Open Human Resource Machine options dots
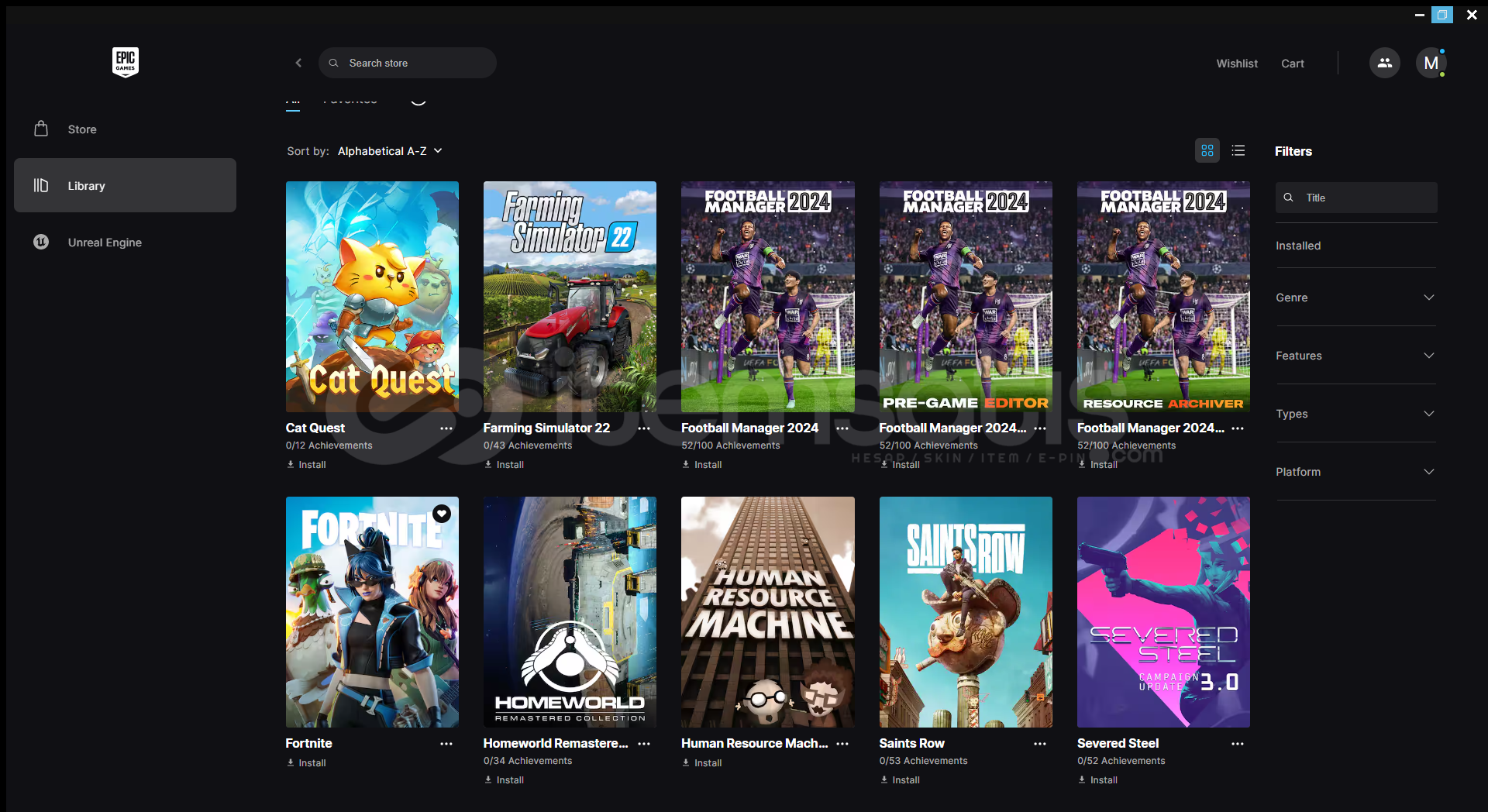Screen dimensions: 1488x812 (842, 744)
